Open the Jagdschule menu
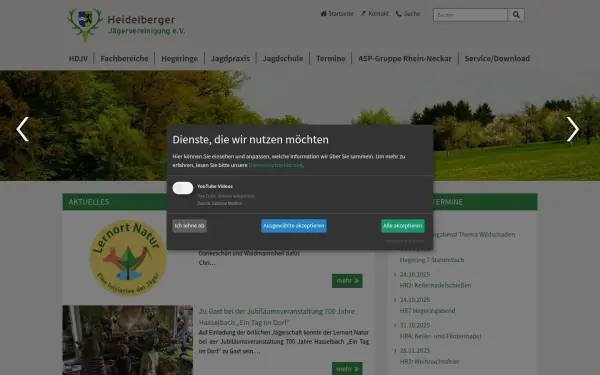This screenshot has width=600, height=375. tap(283, 59)
